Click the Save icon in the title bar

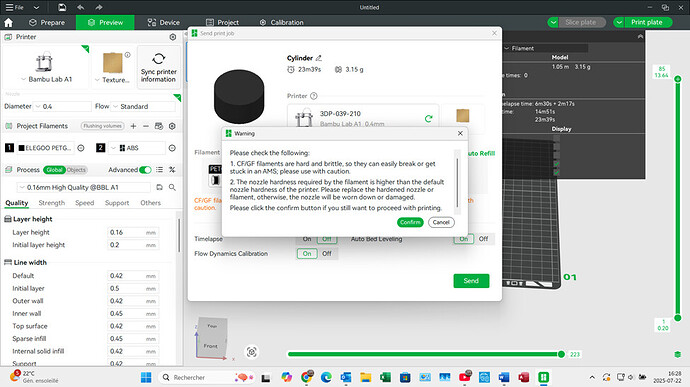click(62, 7)
